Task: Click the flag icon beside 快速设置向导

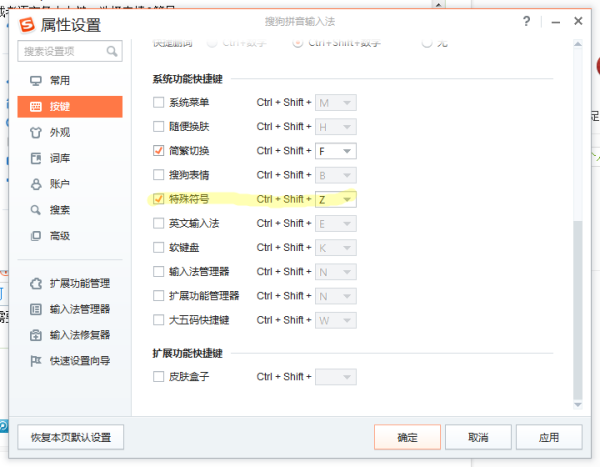Action: [x=36, y=361]
